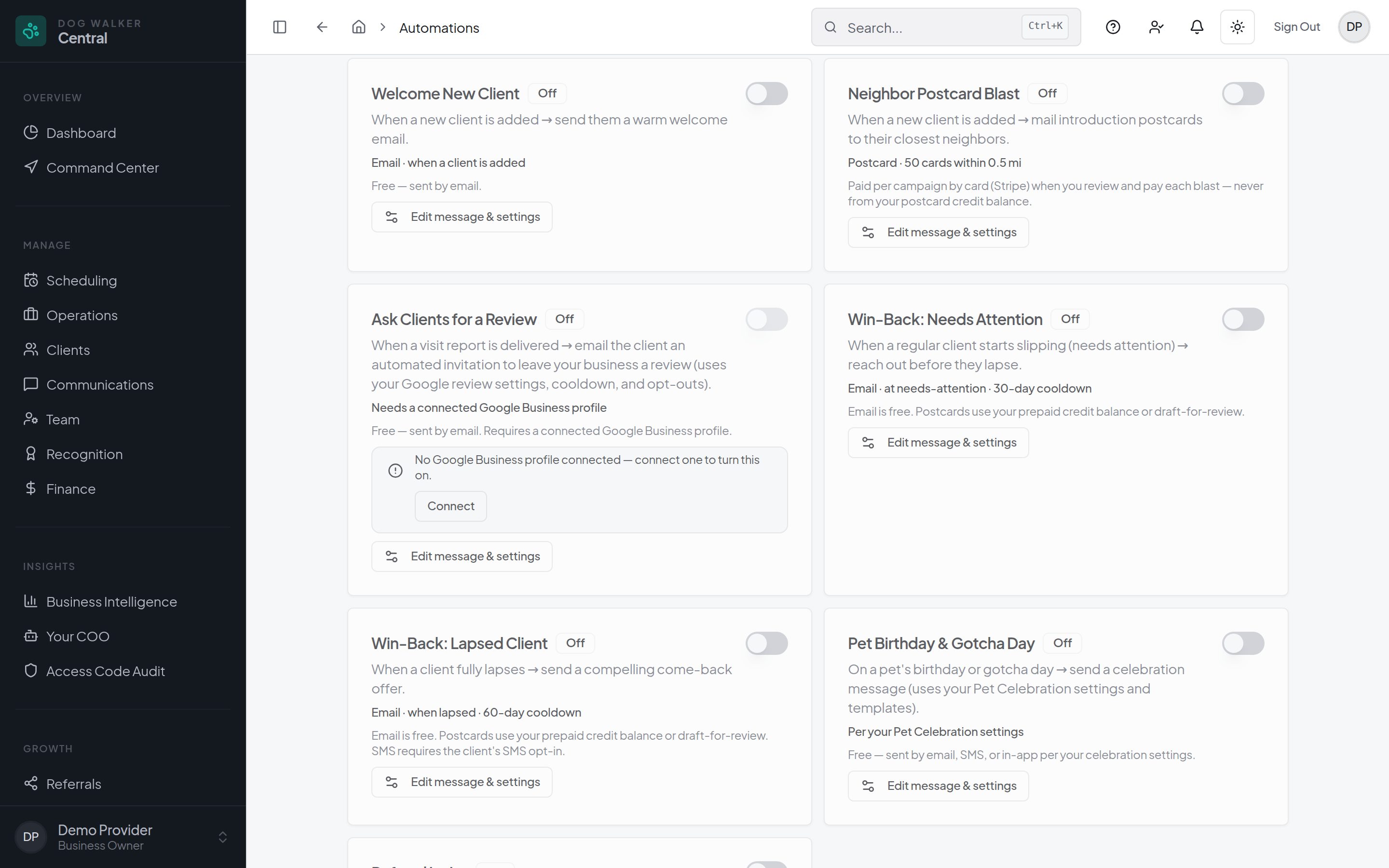Image resolution: width=1389 pixels, height=868 pixels.
Task: Open the help question-mark icon
Action: [x=1113, y=27]
